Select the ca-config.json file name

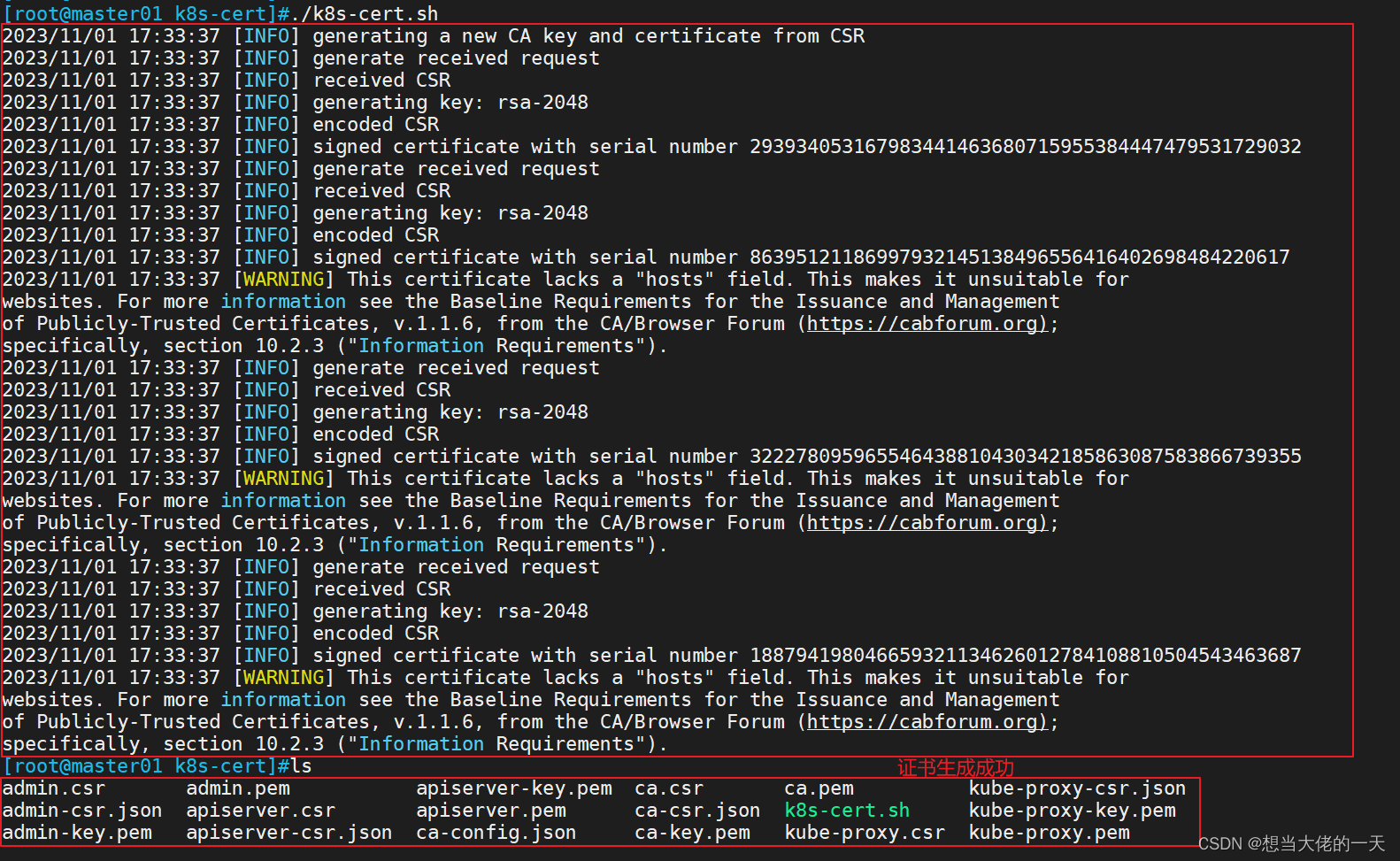click(496, 833)
